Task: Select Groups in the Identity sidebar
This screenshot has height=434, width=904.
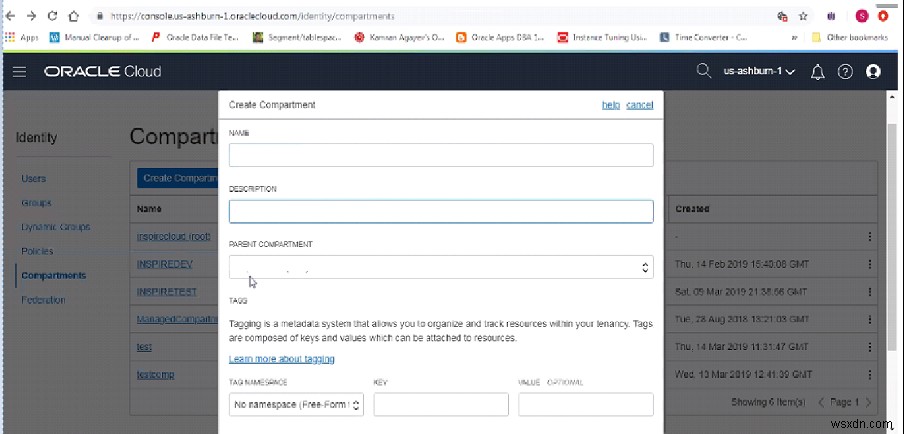Action: click(x=36, y=203)
